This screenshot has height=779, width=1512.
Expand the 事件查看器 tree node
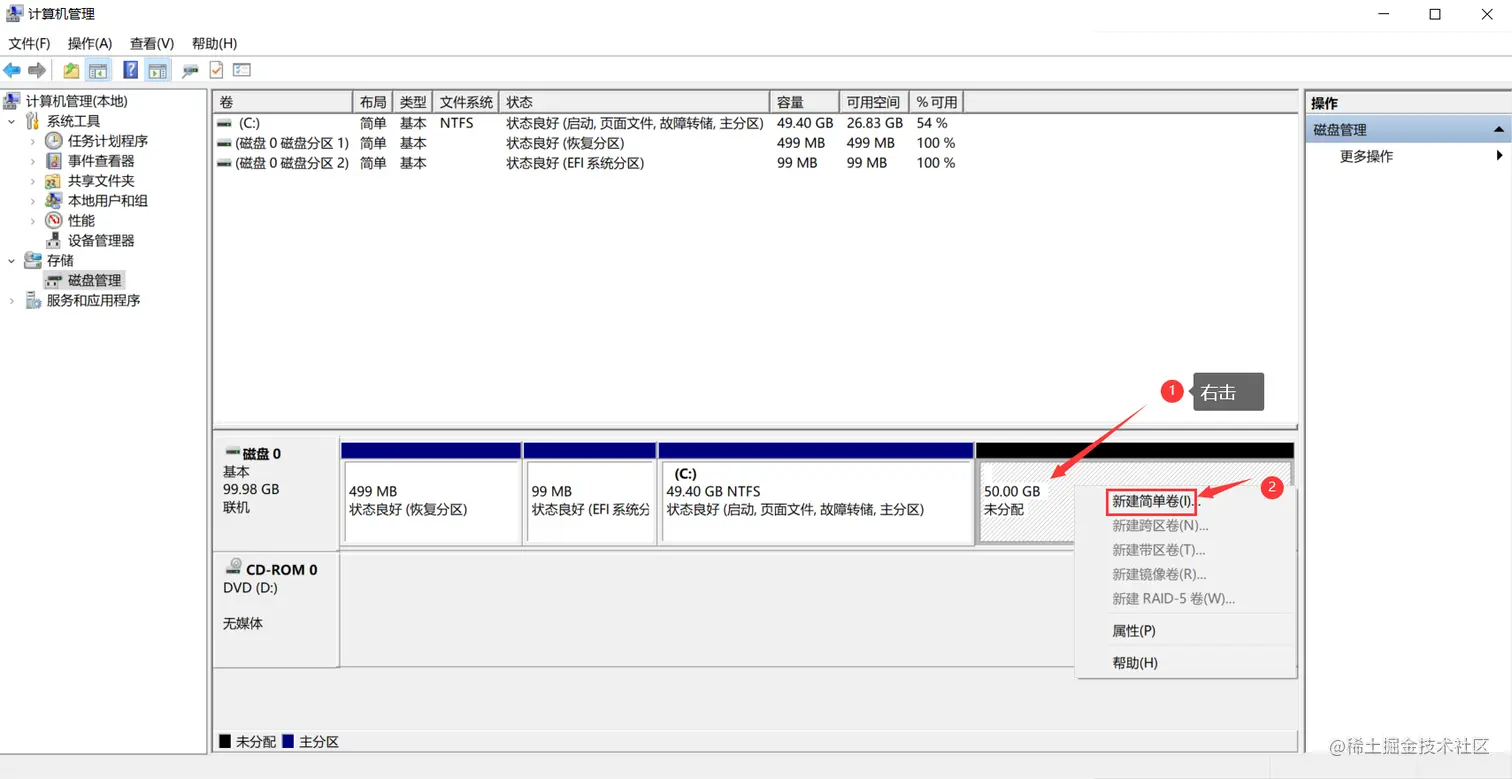pyautogui.click(x=33, y=161)
